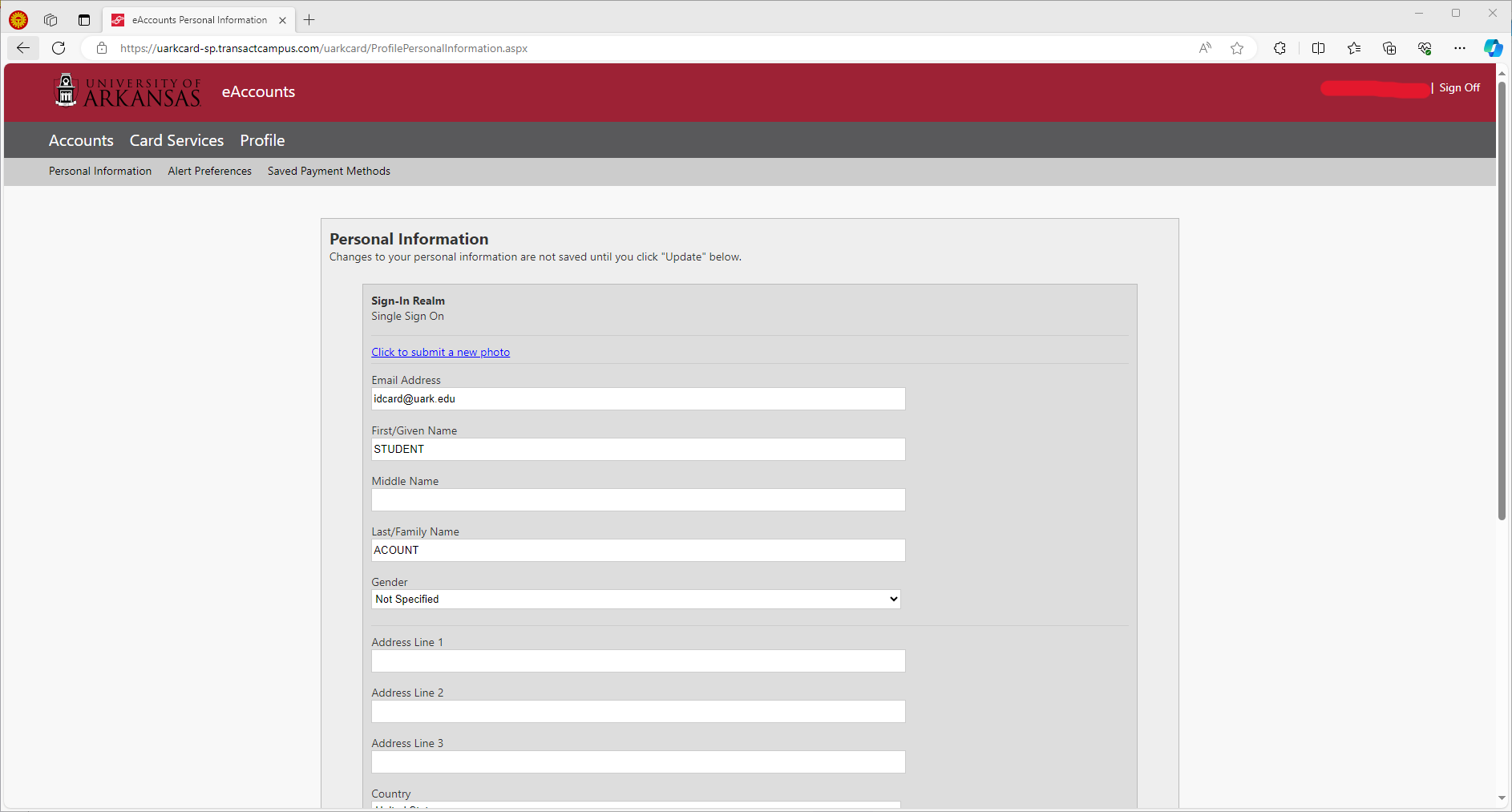Toggle split screen icon in toolbar
This screenshot has height=812, width=1512.
[1318, 48]
